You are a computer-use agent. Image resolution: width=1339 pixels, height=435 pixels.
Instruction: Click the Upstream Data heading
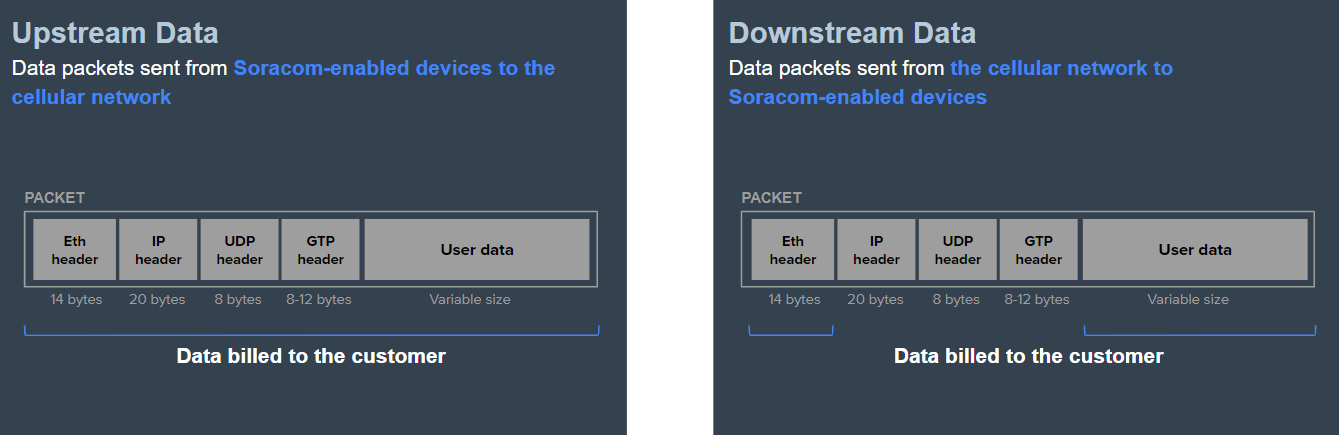click(x=115, y=33)
